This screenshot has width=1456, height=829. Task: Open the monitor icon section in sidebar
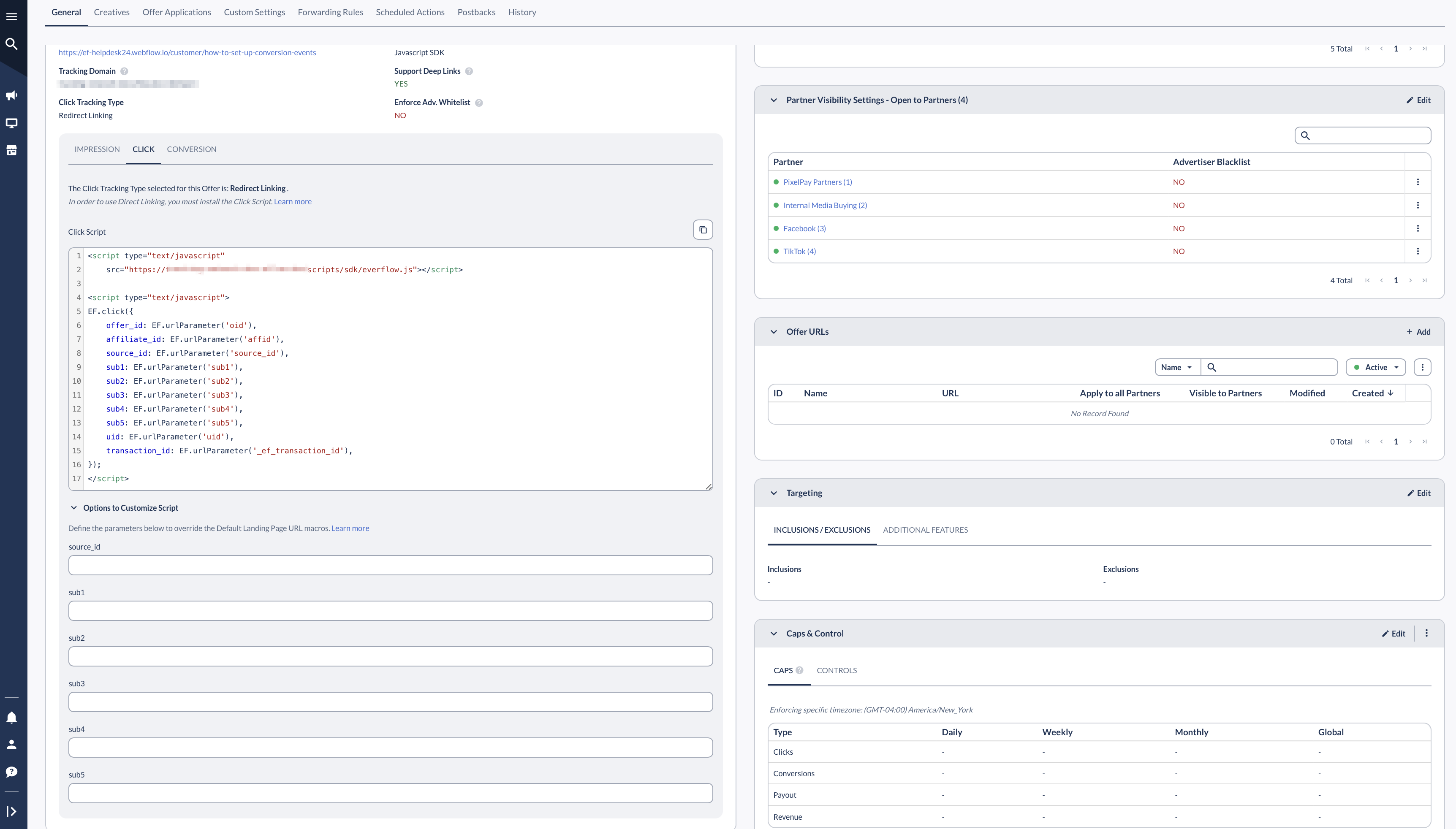pyautogui.click(x=11, y=123)
